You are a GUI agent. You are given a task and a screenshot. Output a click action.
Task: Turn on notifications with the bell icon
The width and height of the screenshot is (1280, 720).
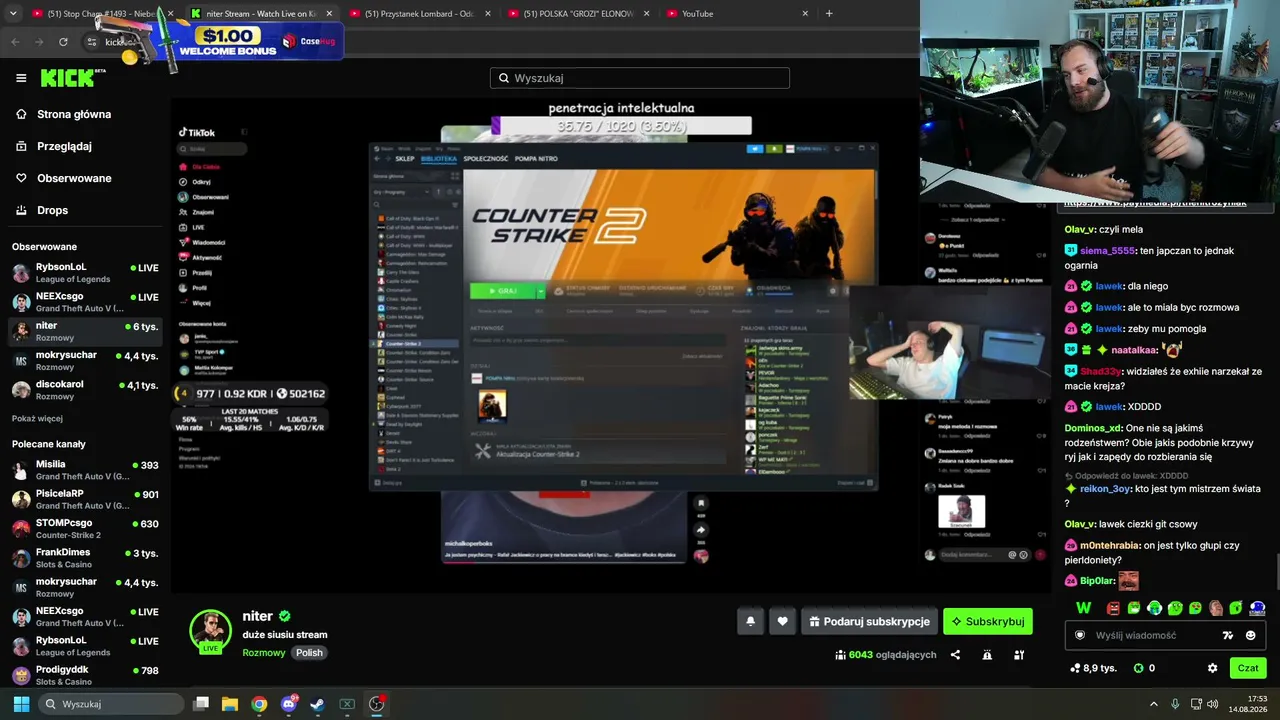pyautogui.click(x=751, y=621)
